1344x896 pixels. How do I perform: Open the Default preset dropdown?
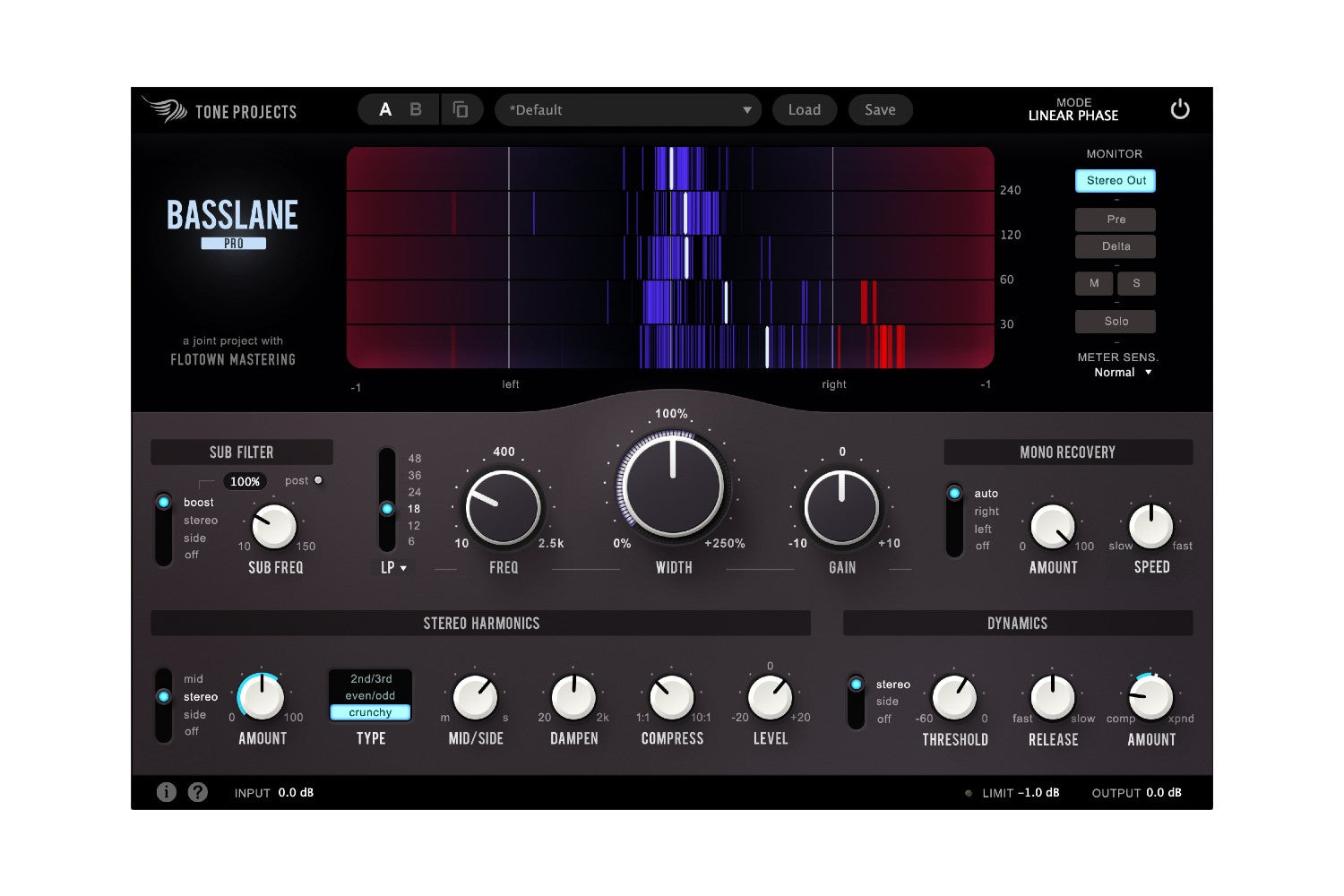628,110
